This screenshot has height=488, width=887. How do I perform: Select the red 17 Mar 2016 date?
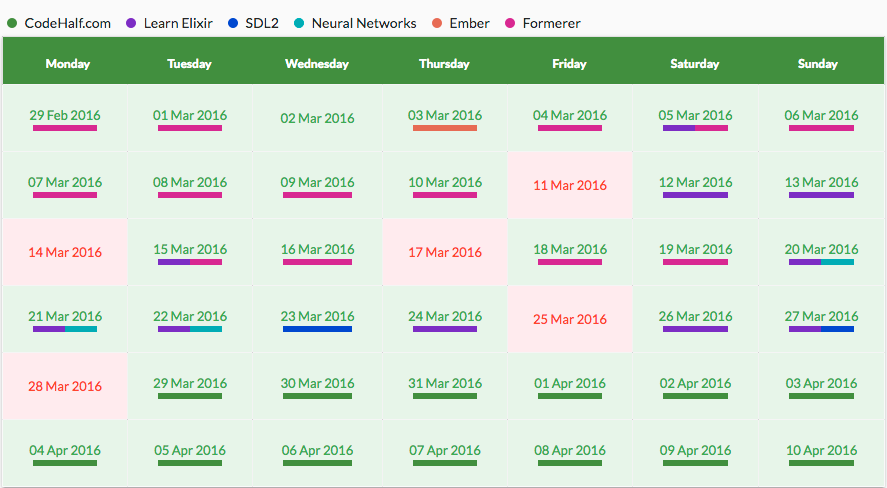point(445,252)
